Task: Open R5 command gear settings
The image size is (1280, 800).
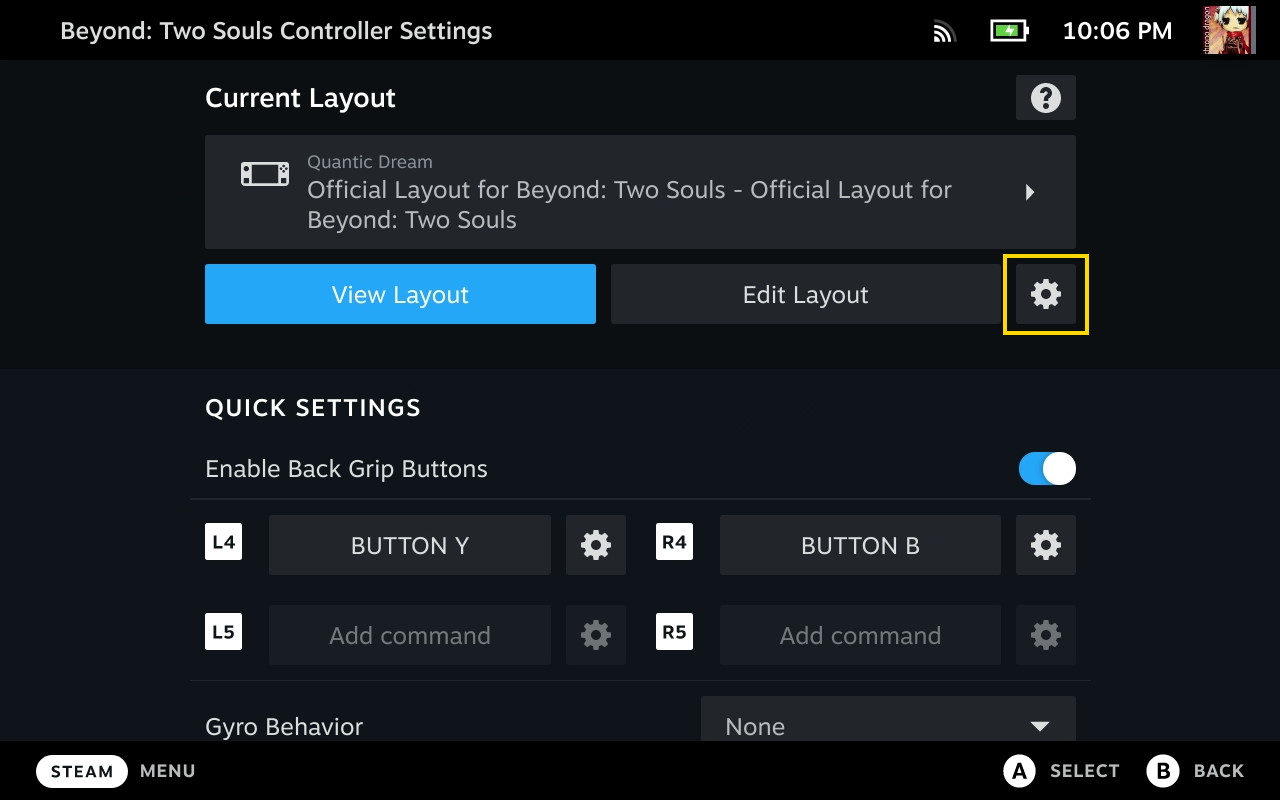Action: point(1045,635)
